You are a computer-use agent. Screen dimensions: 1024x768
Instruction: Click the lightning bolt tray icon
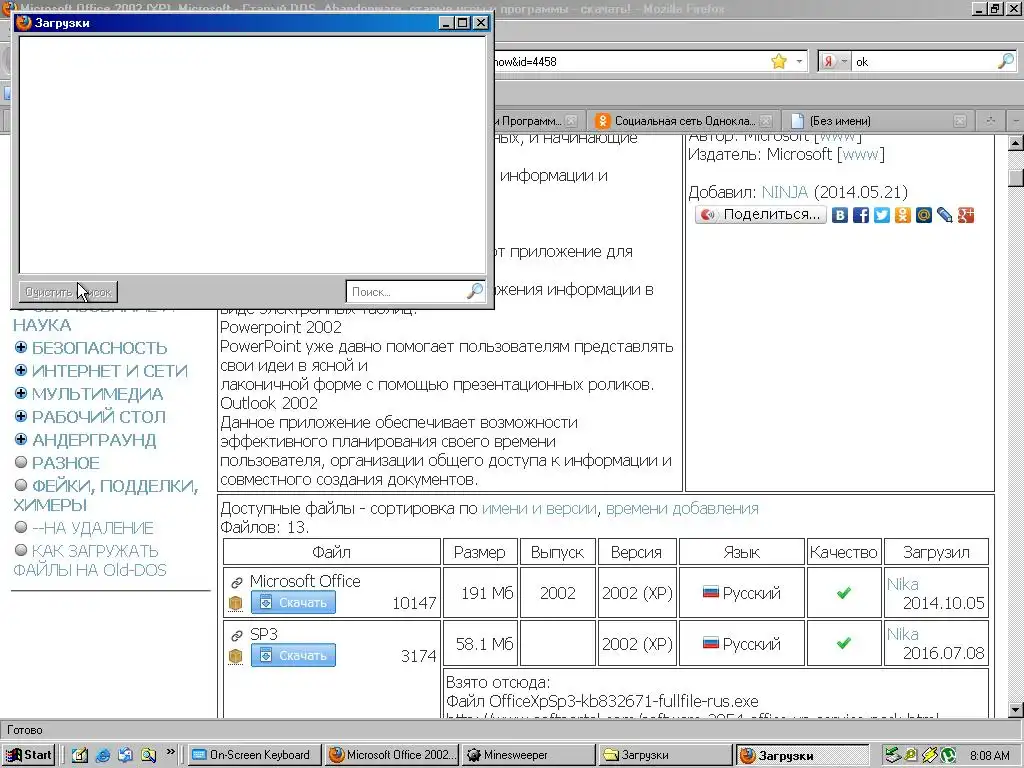(x=929, y=755)
